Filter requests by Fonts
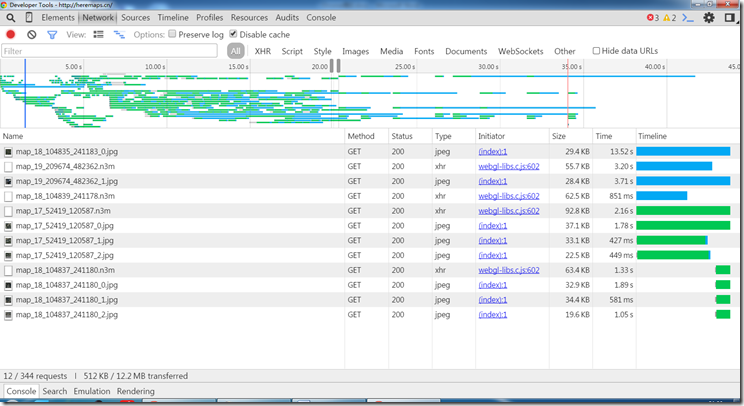 click(x=424, y=51)
